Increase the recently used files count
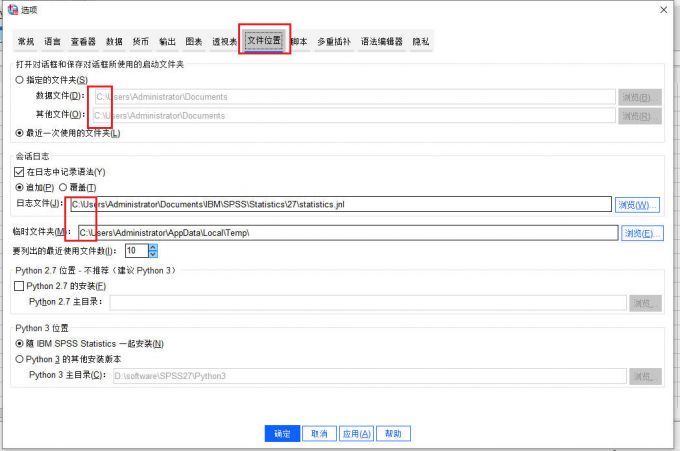 coord(153,247)
